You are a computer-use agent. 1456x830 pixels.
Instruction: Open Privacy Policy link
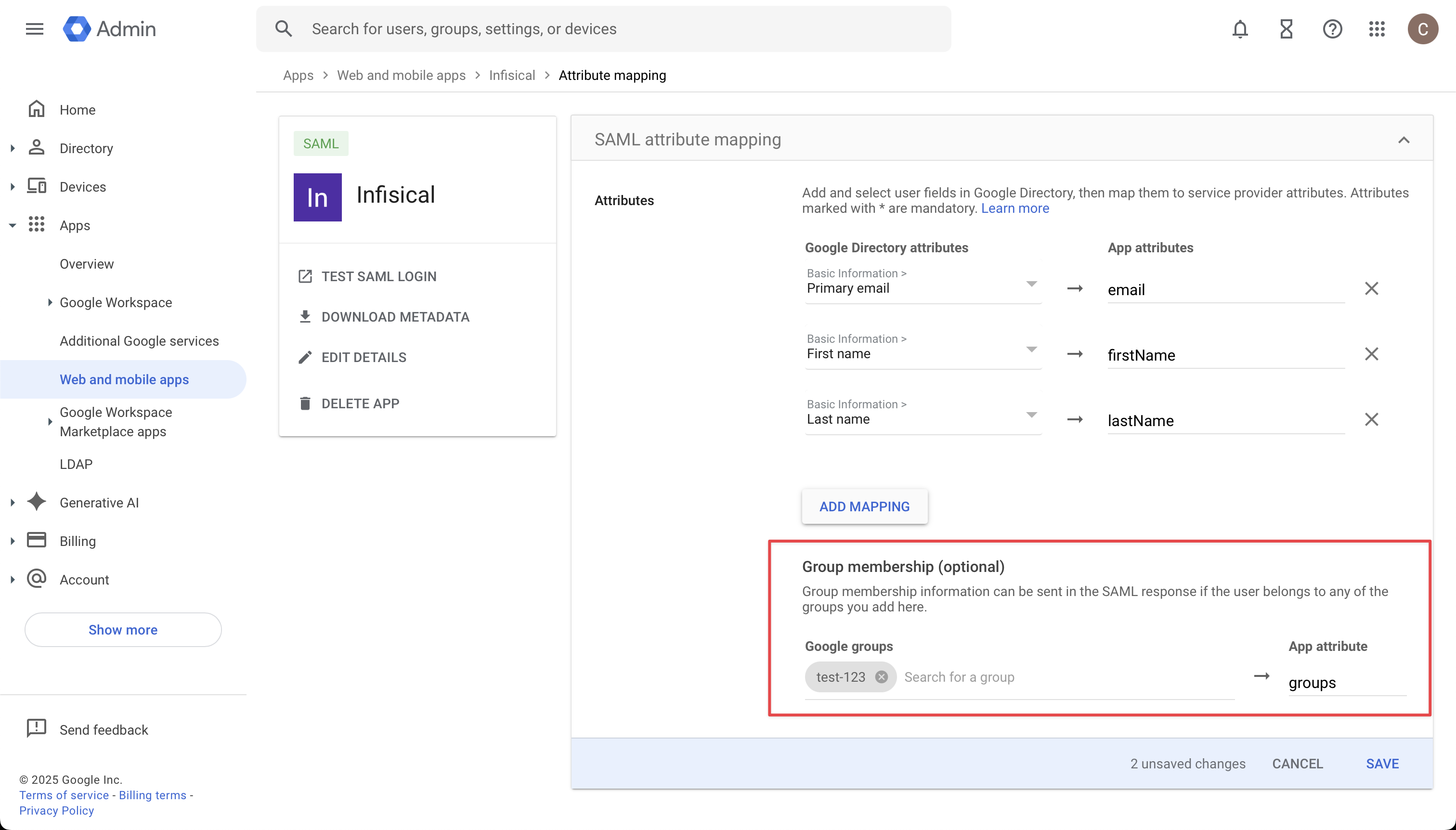tap(56, 810)
